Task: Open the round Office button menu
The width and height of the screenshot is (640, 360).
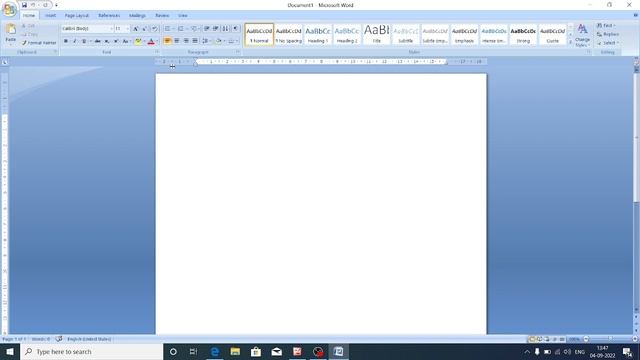Action: (9, 9)
